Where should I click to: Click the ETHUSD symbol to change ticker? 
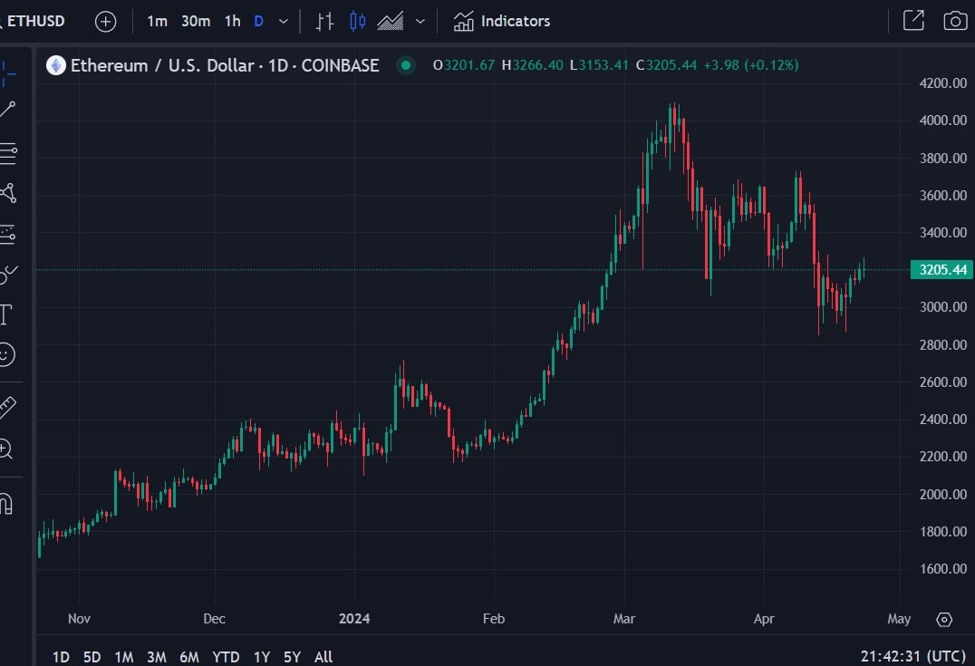(x=33, y=20)
